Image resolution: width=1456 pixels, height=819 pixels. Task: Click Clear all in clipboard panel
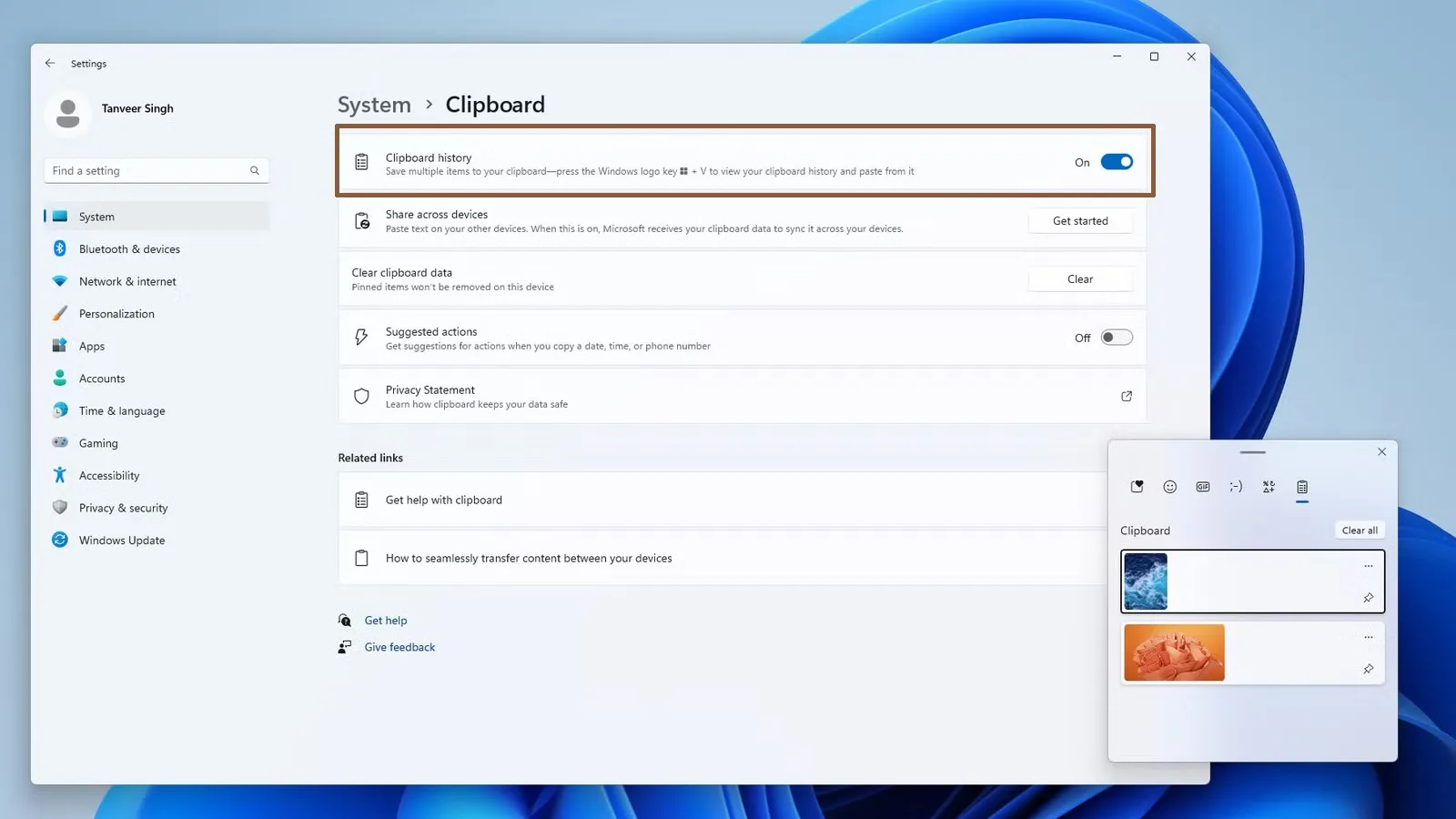[1360, 531]
